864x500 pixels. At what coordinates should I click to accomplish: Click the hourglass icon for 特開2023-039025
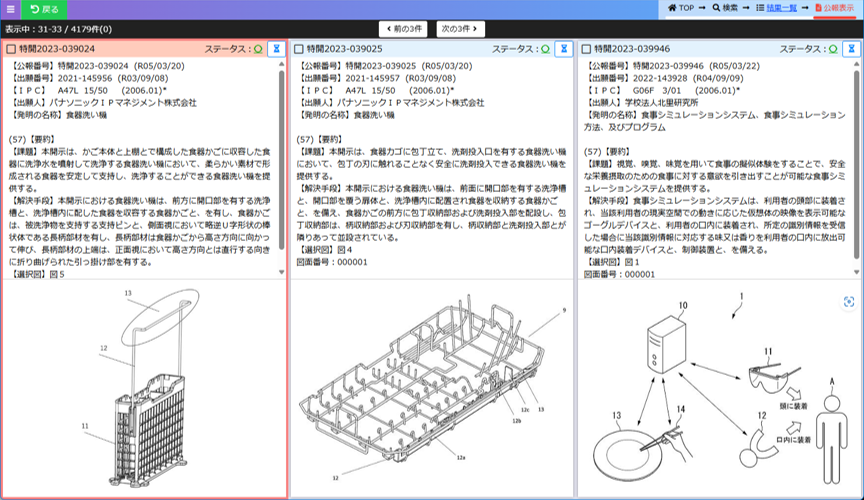pos(564,49)
